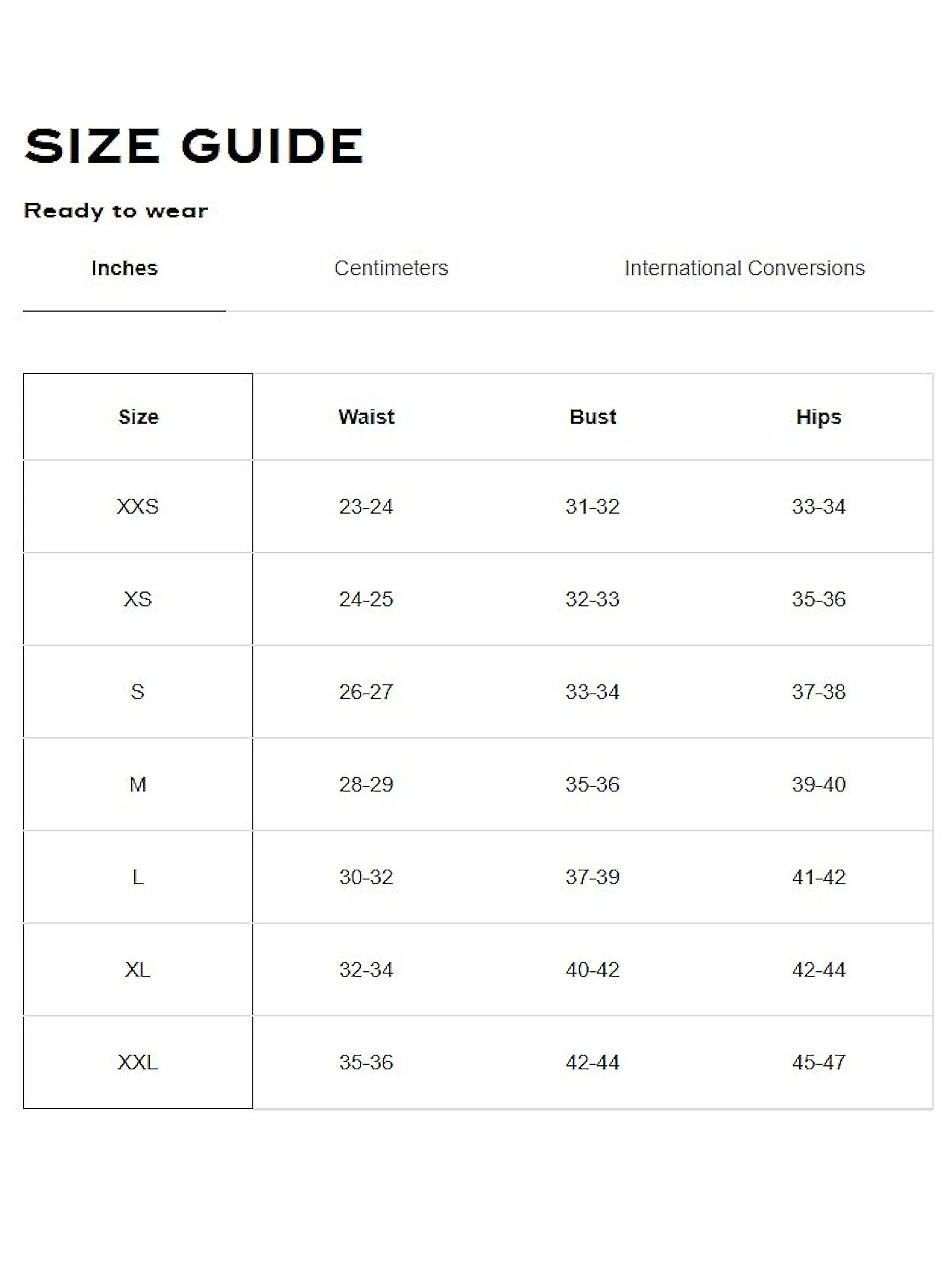Select the XS size row label

[138, 599]
